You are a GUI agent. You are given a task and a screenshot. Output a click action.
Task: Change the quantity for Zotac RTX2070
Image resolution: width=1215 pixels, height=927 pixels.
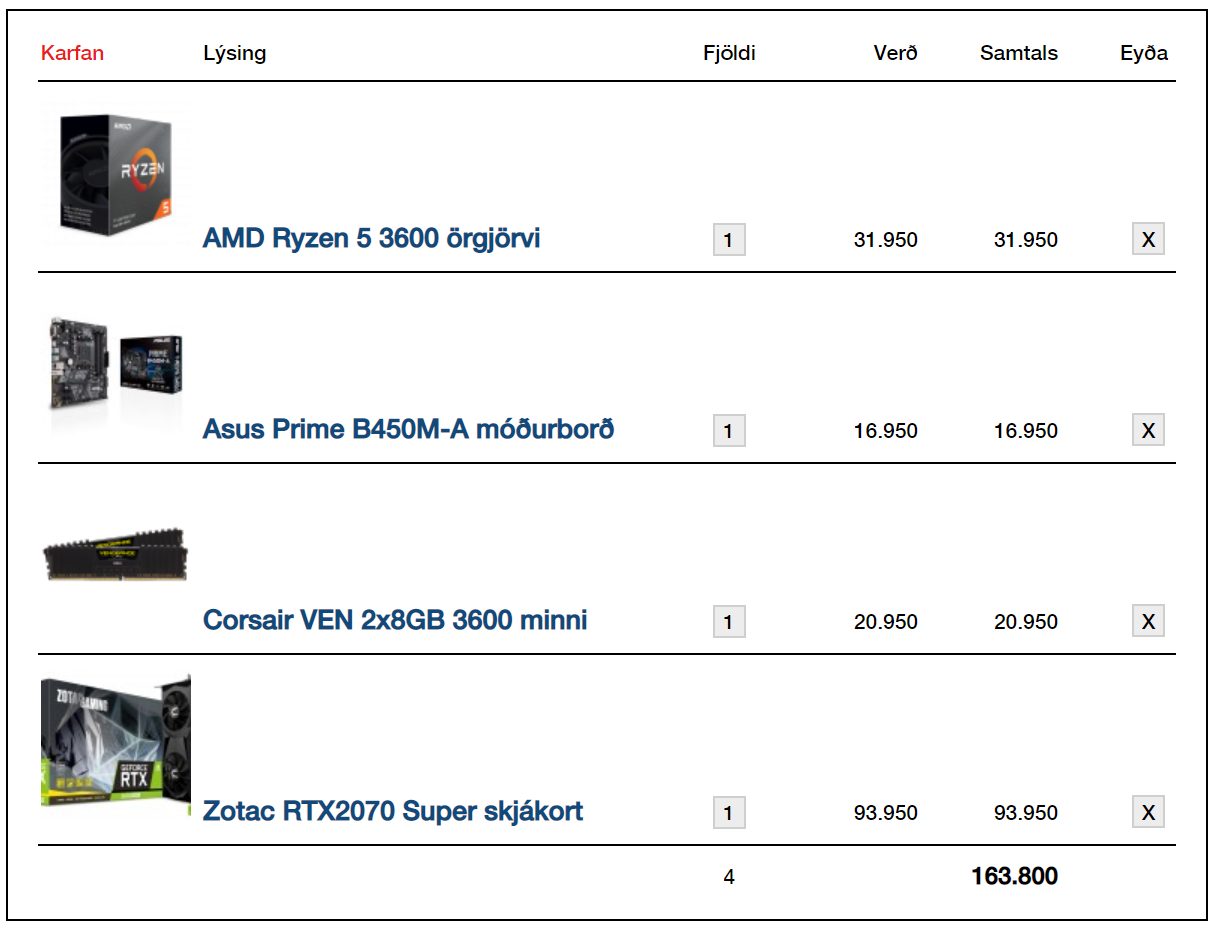(x=728, y=813)
